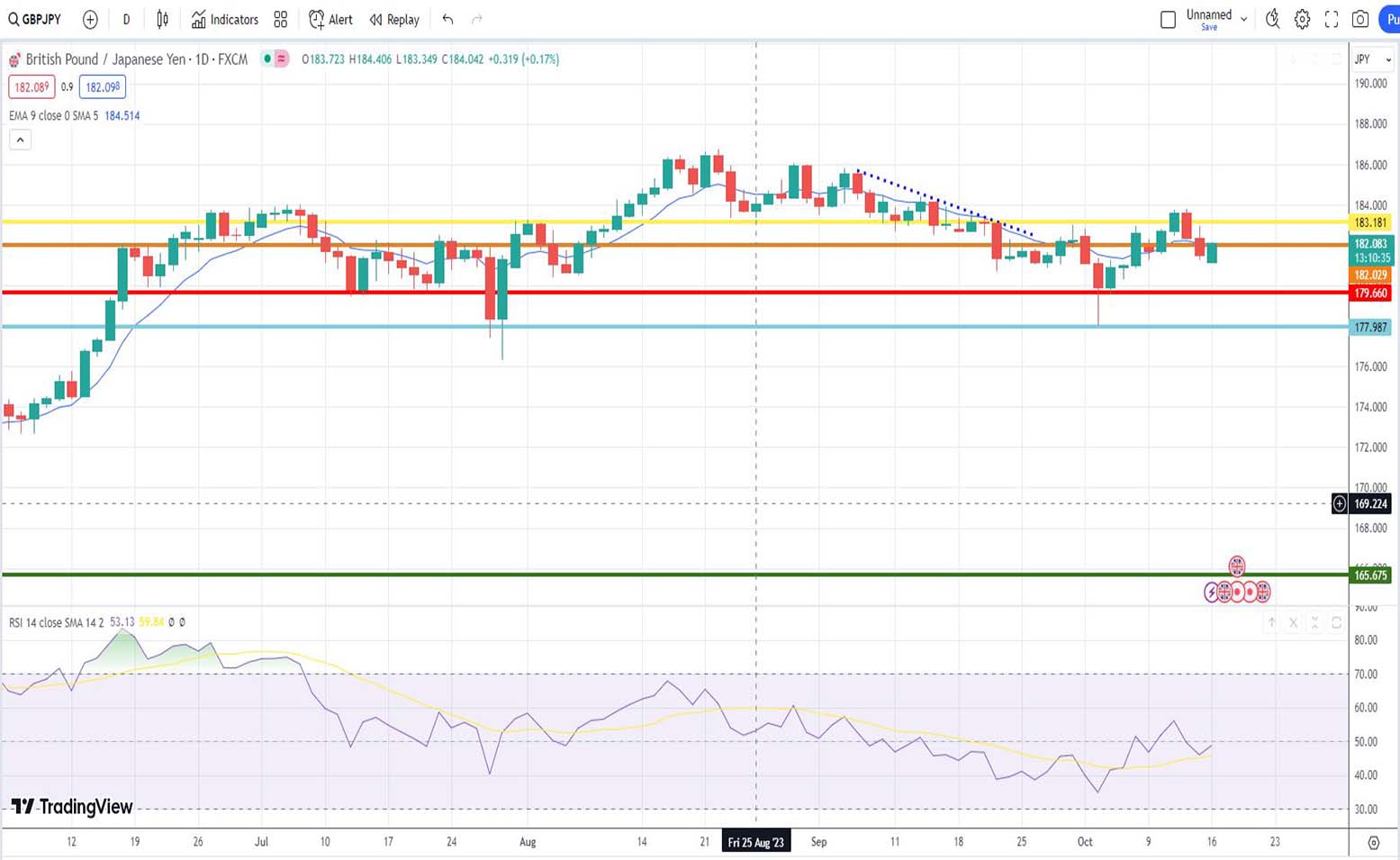This screenshot has width=1400, height=860.
Task: Expand the Unnamed layout dropdown arrow
Action: pyautogui.click(x=1244, y=19)
